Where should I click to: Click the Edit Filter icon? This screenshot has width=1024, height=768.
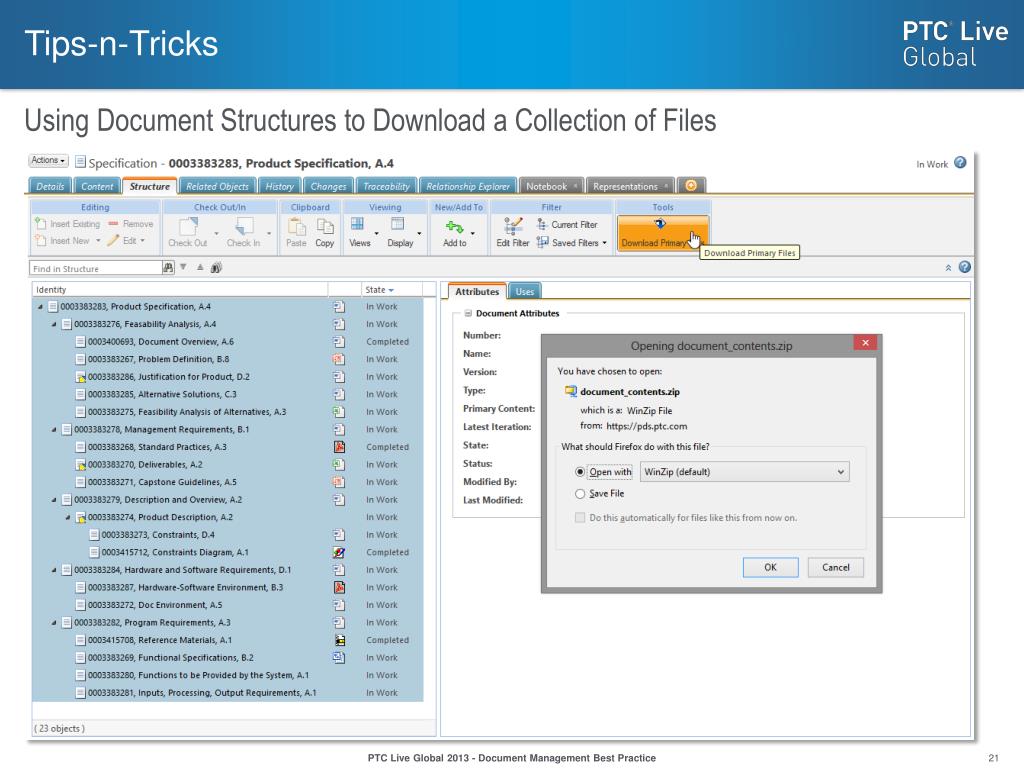pyautogui.click(x=513, y=226)
